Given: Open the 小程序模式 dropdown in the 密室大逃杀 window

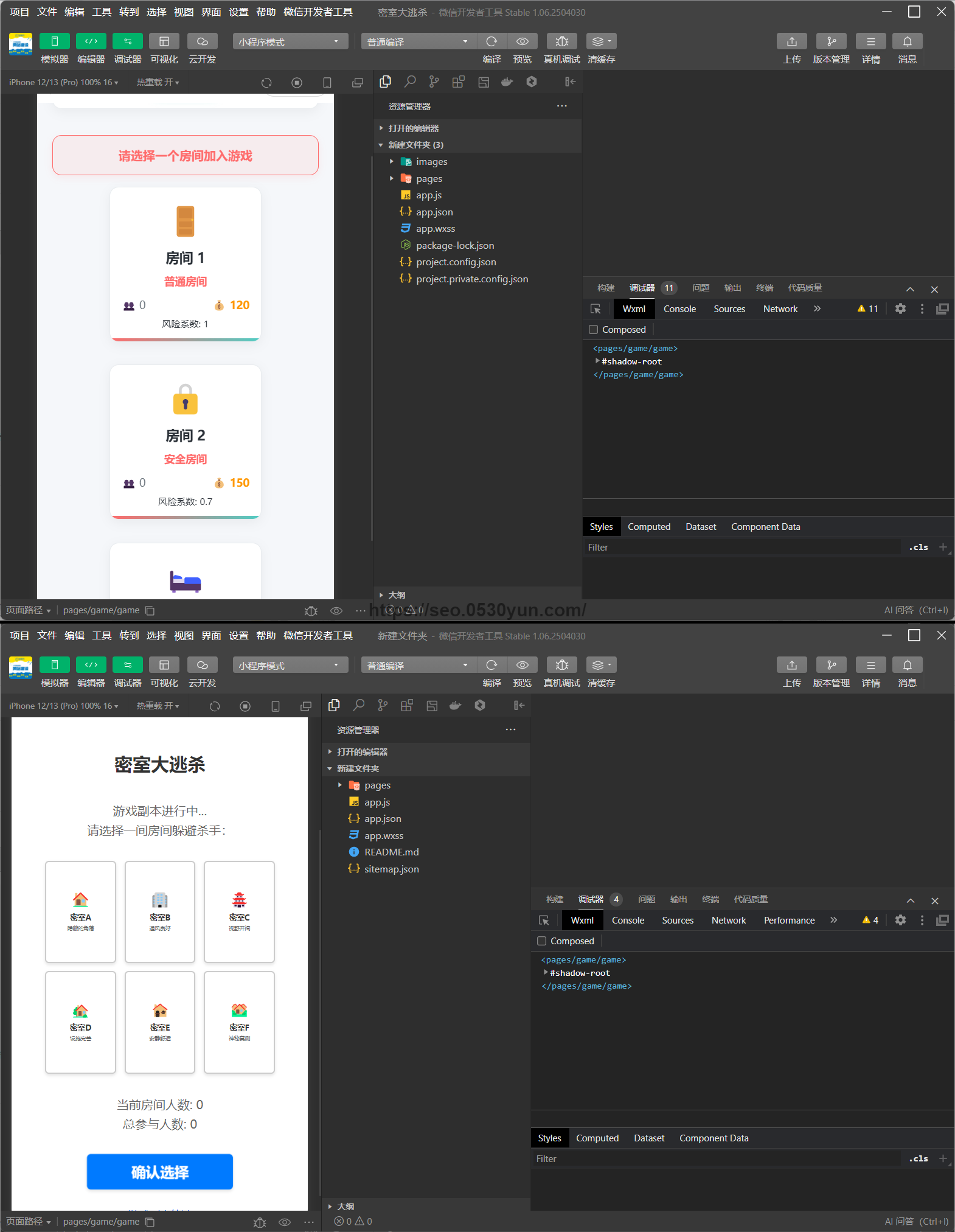Looking at the screenshot, I should (290, 41).
